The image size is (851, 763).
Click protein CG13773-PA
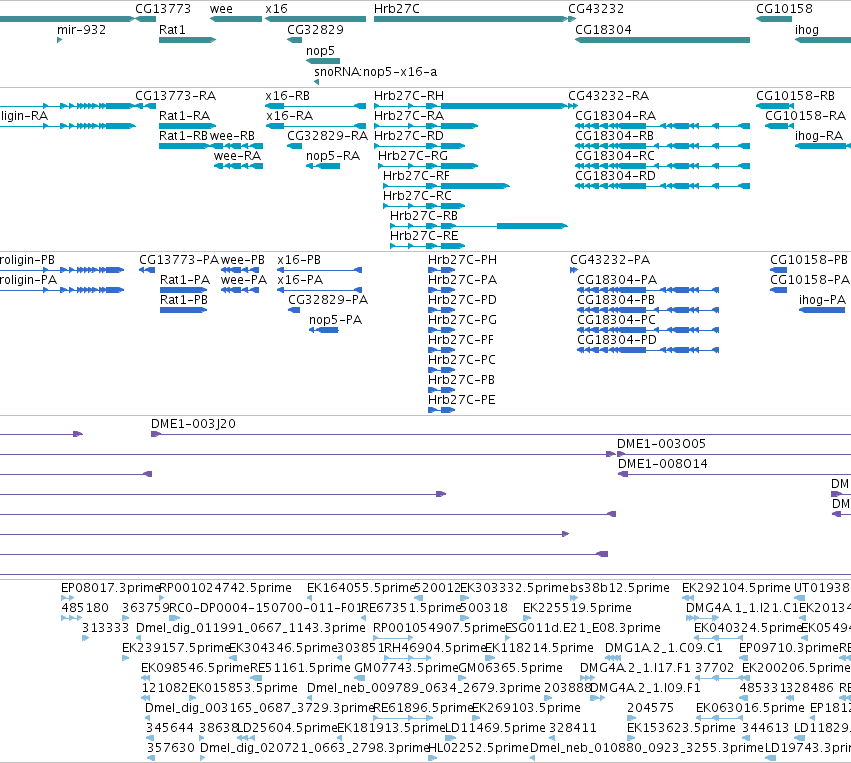coord(179,260)
